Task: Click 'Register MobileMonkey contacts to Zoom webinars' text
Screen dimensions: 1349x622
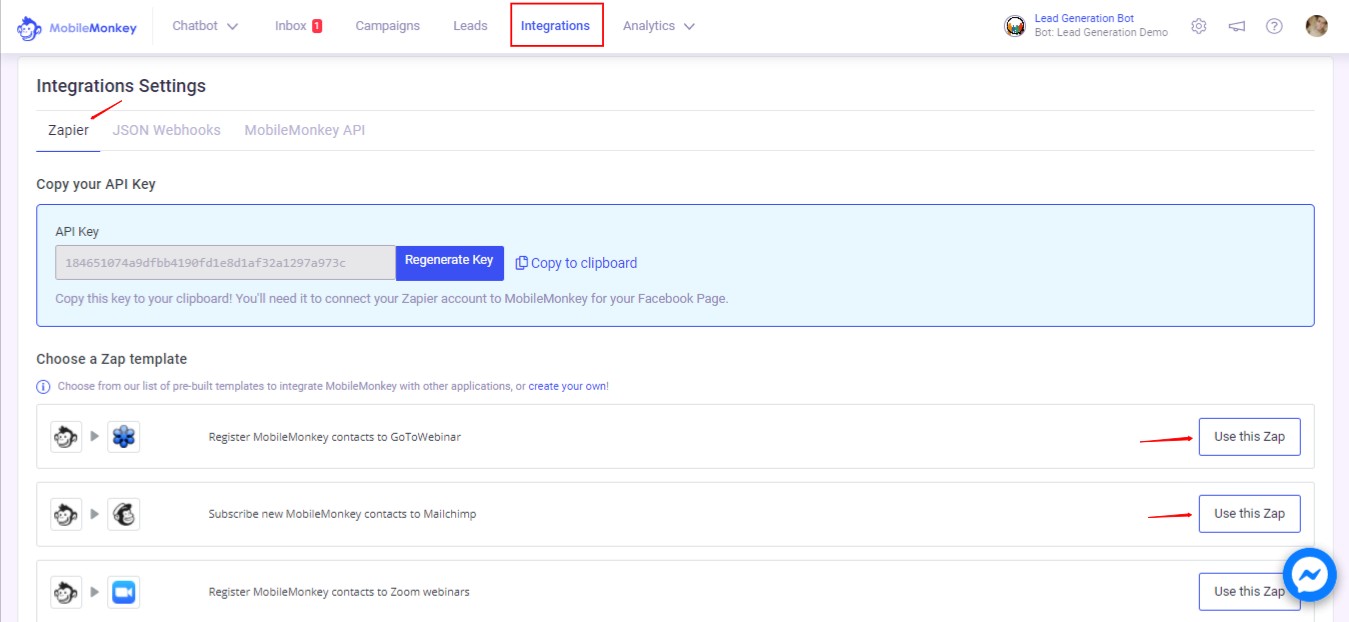Action: pyautogui.click(x=339, y=592)
